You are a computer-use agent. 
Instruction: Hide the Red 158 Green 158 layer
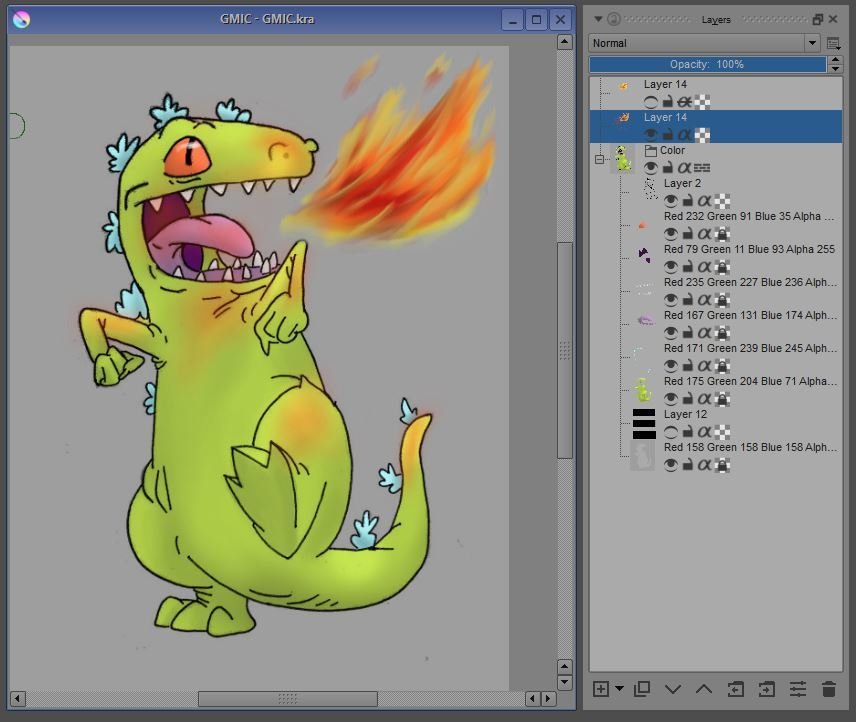670,465
